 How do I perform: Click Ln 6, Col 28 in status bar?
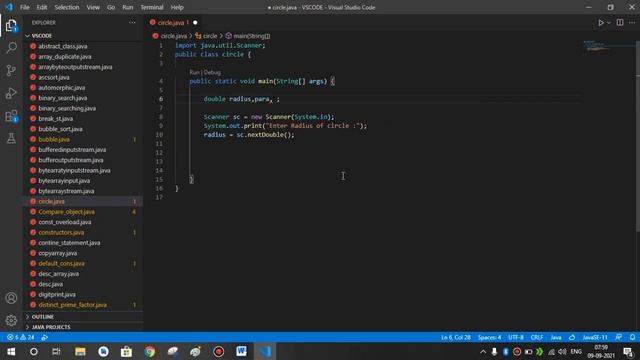tap(456, 338)
